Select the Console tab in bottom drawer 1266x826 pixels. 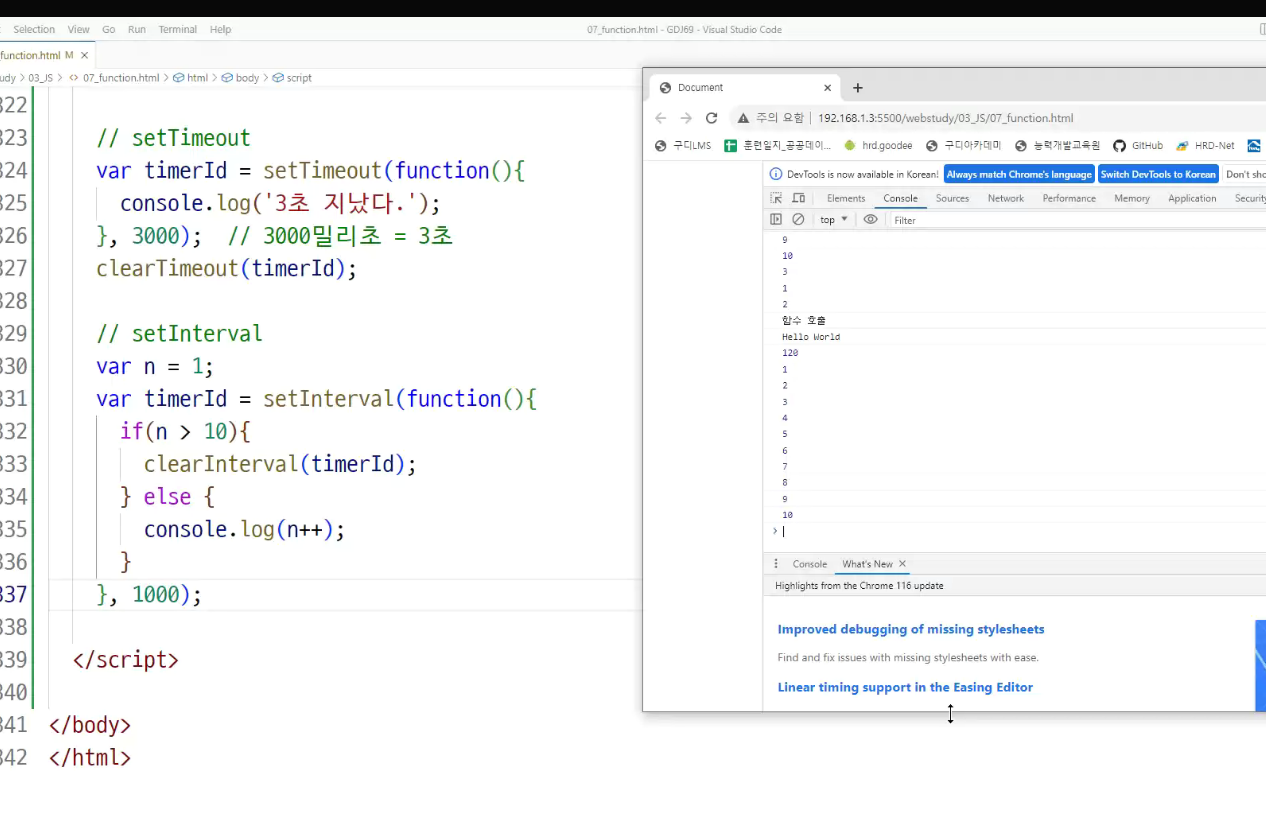point(810,564)
